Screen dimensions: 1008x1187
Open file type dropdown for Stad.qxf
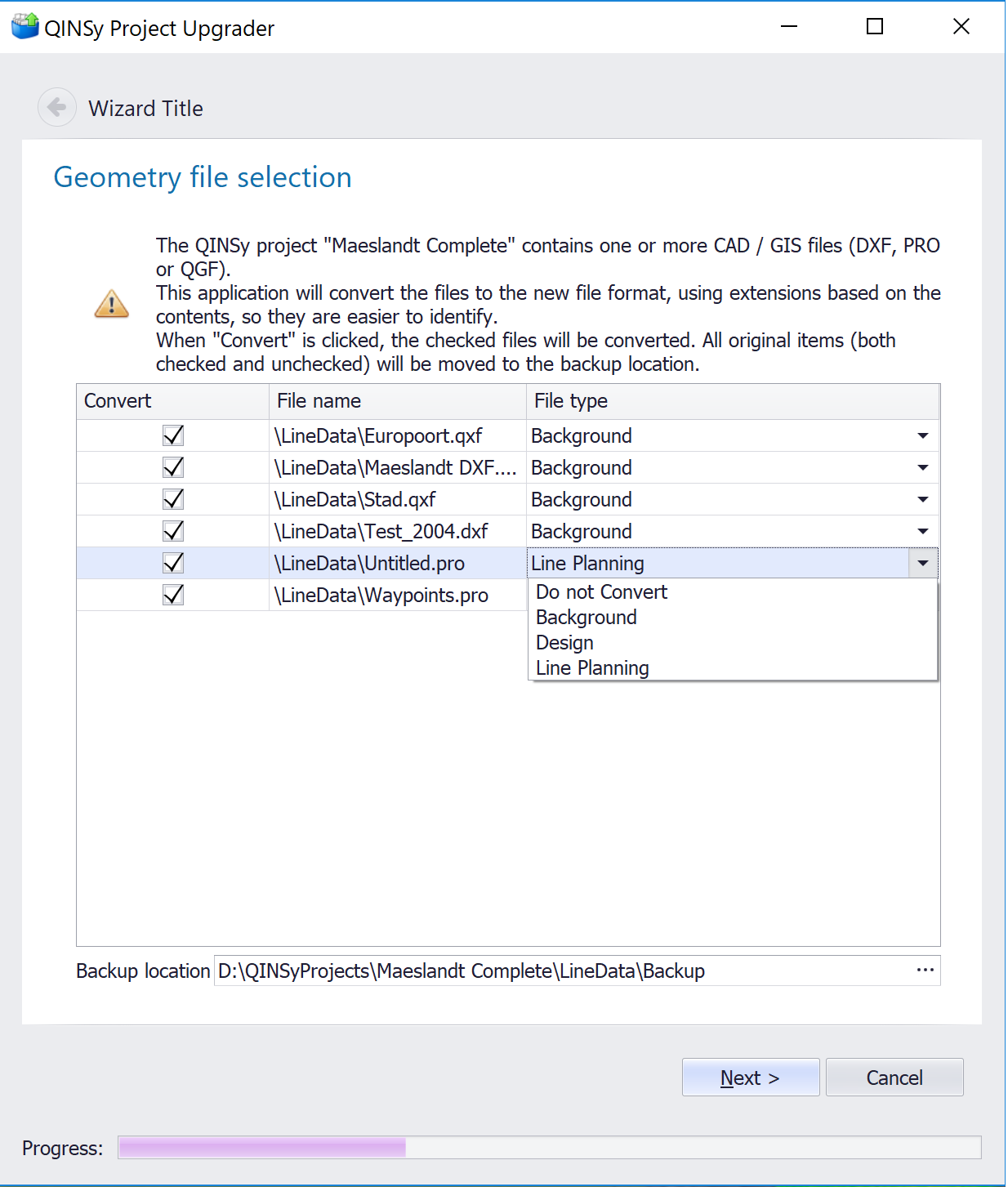coord(922,499)
